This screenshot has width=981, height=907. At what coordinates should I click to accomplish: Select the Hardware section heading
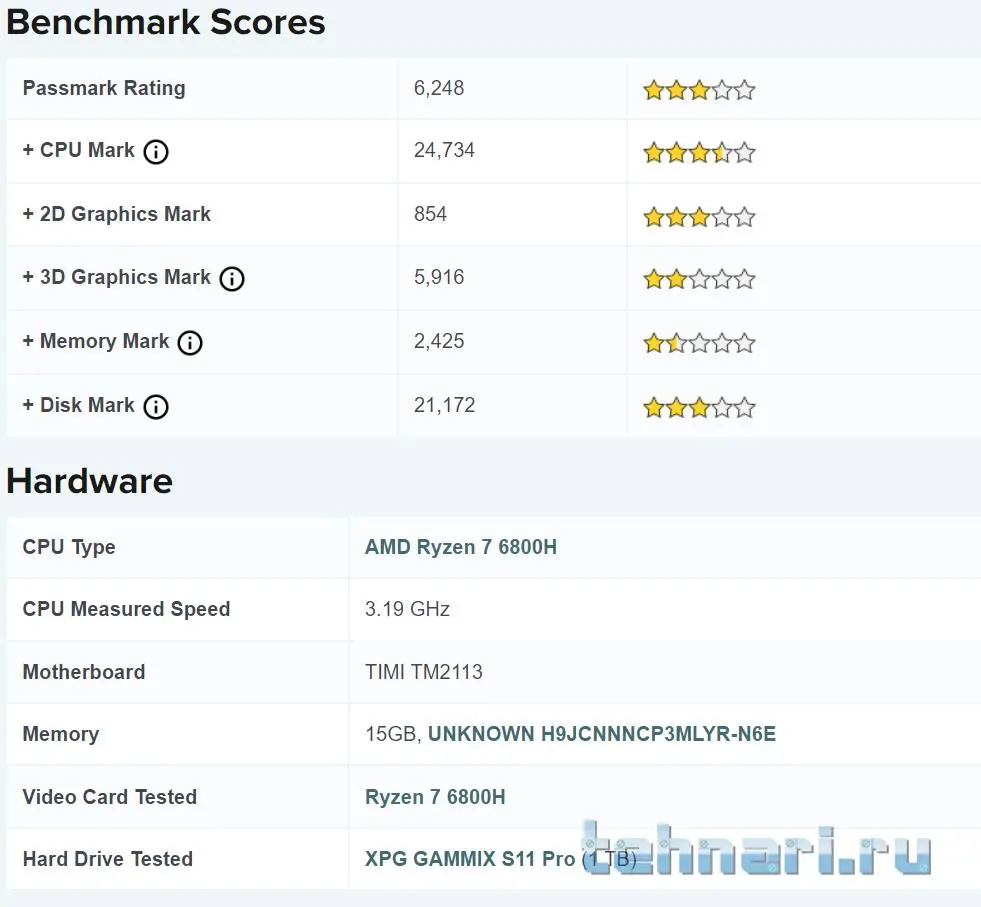coord(89,481)
